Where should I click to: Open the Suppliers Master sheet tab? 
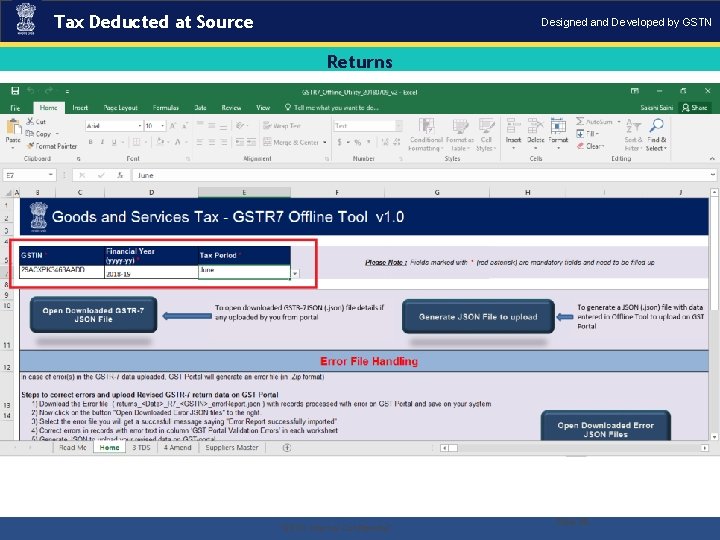coord(232,447)
